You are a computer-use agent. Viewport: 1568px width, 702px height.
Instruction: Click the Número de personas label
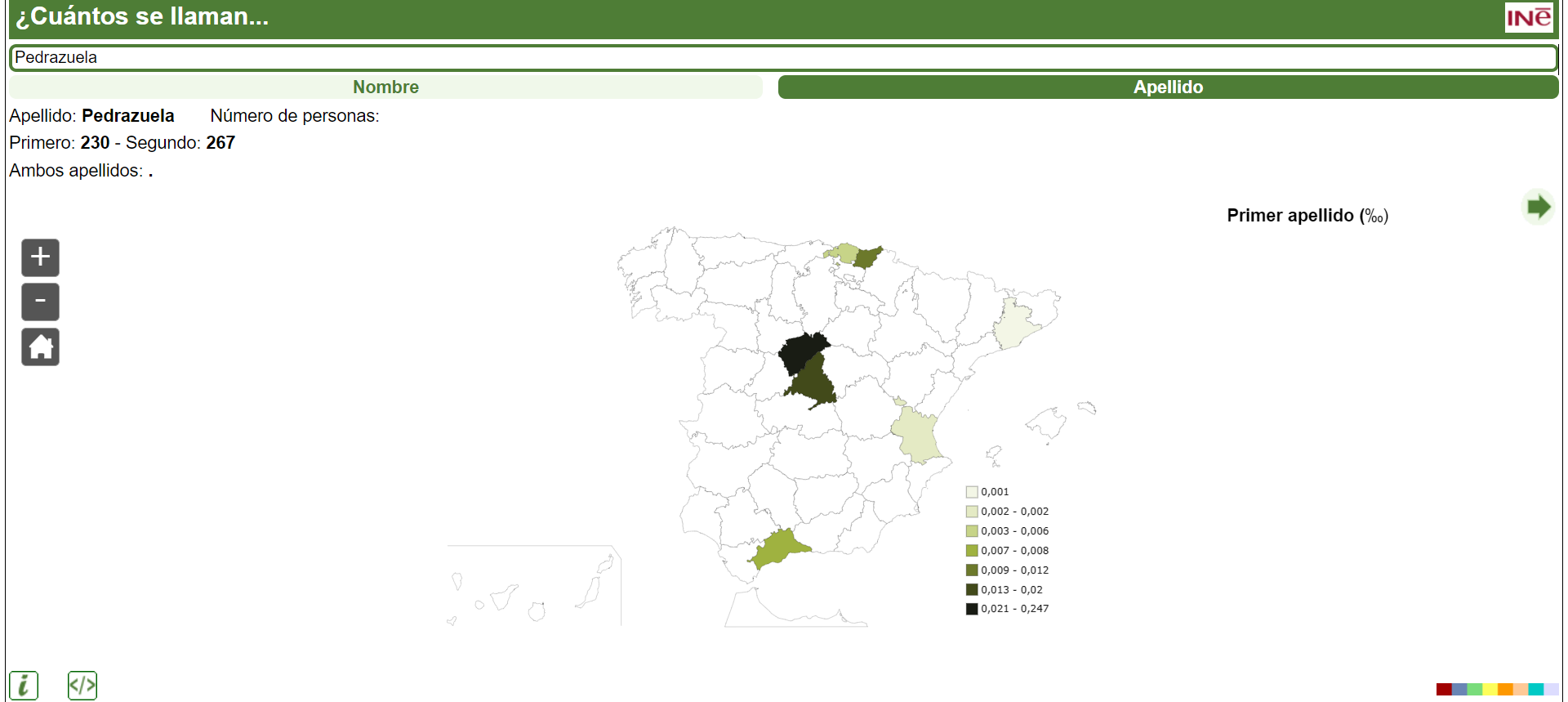(x=295, y=116)
